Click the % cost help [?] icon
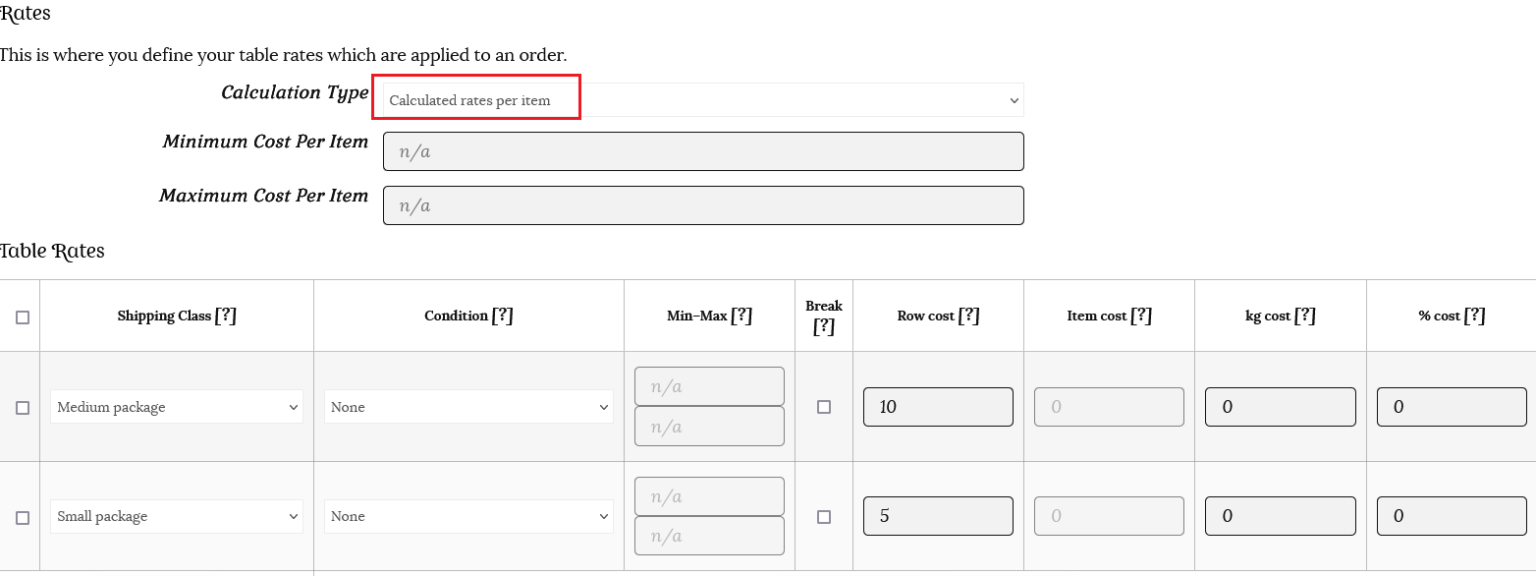Screen dimensions: 1536x576 1474,316
